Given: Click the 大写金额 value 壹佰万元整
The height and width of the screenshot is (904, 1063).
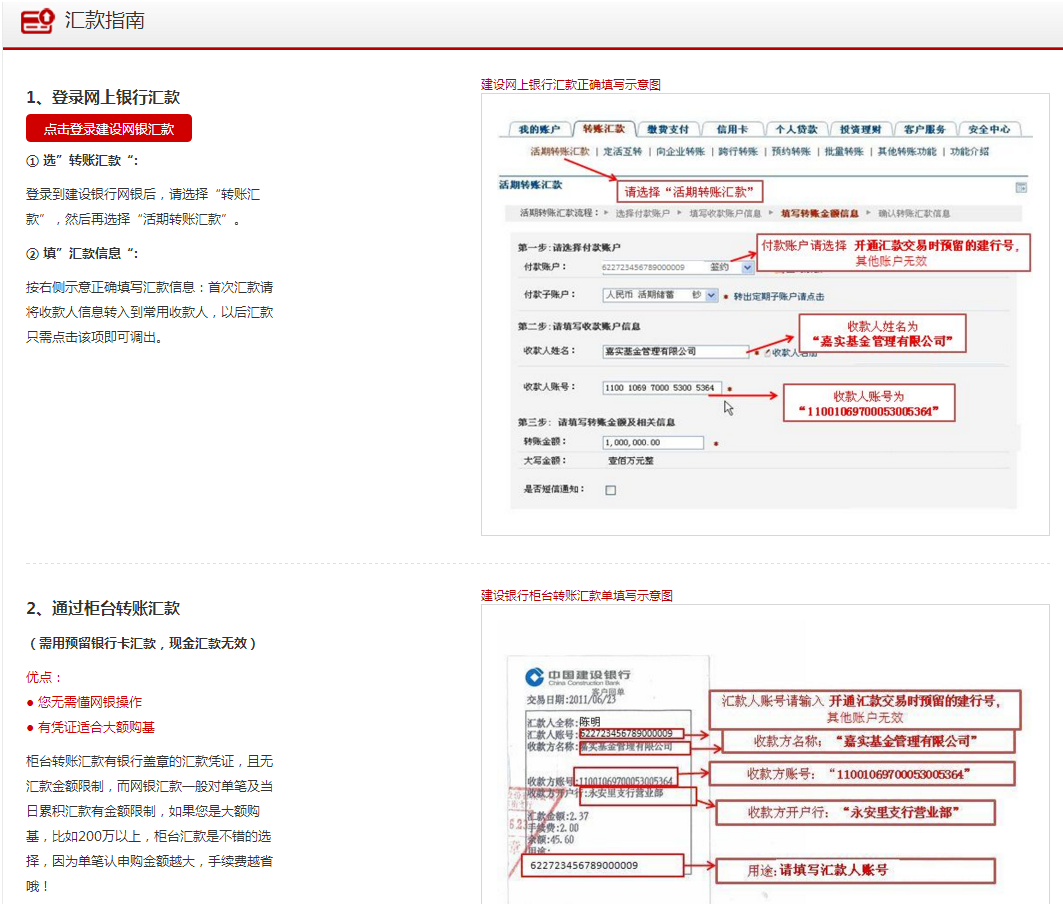Looking at the screenshot, I should pyautogui.click(x=630, y=460).
